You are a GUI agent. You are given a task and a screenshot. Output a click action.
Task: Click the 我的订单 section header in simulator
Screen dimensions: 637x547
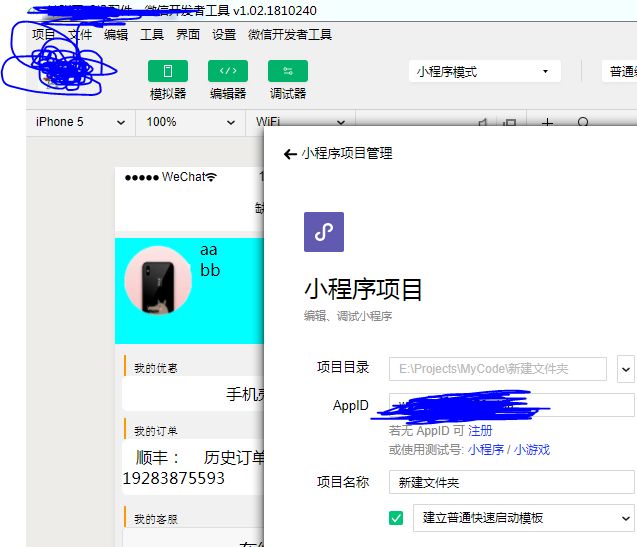[156, 431]
